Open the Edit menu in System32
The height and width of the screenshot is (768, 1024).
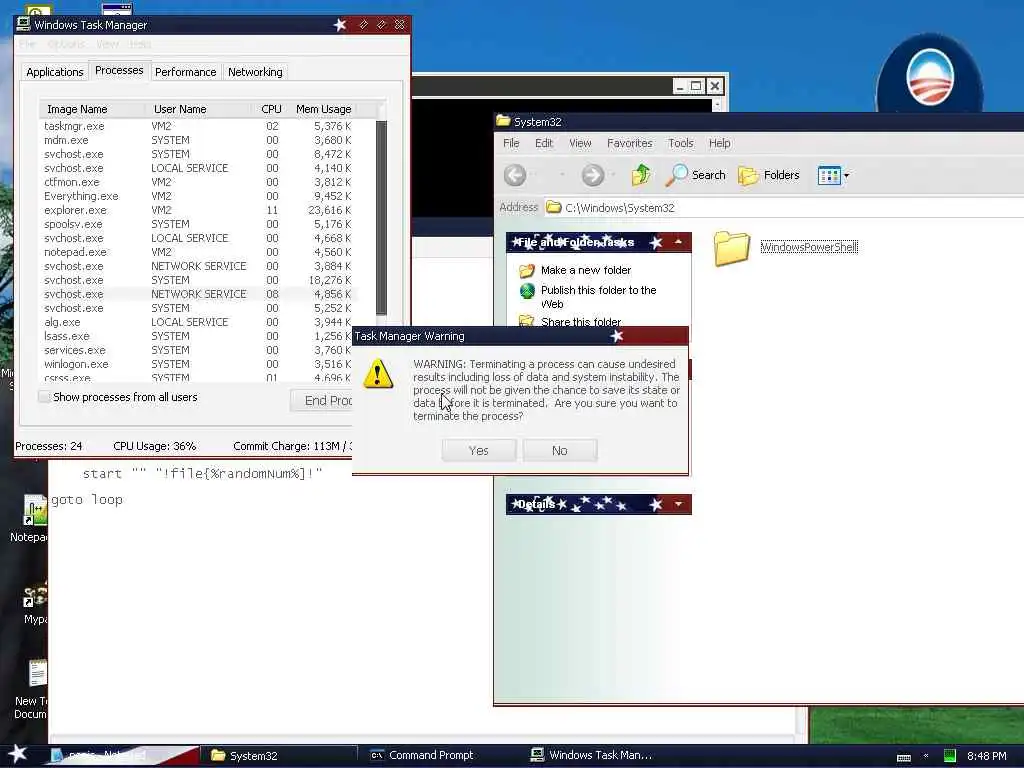[544, 143]
